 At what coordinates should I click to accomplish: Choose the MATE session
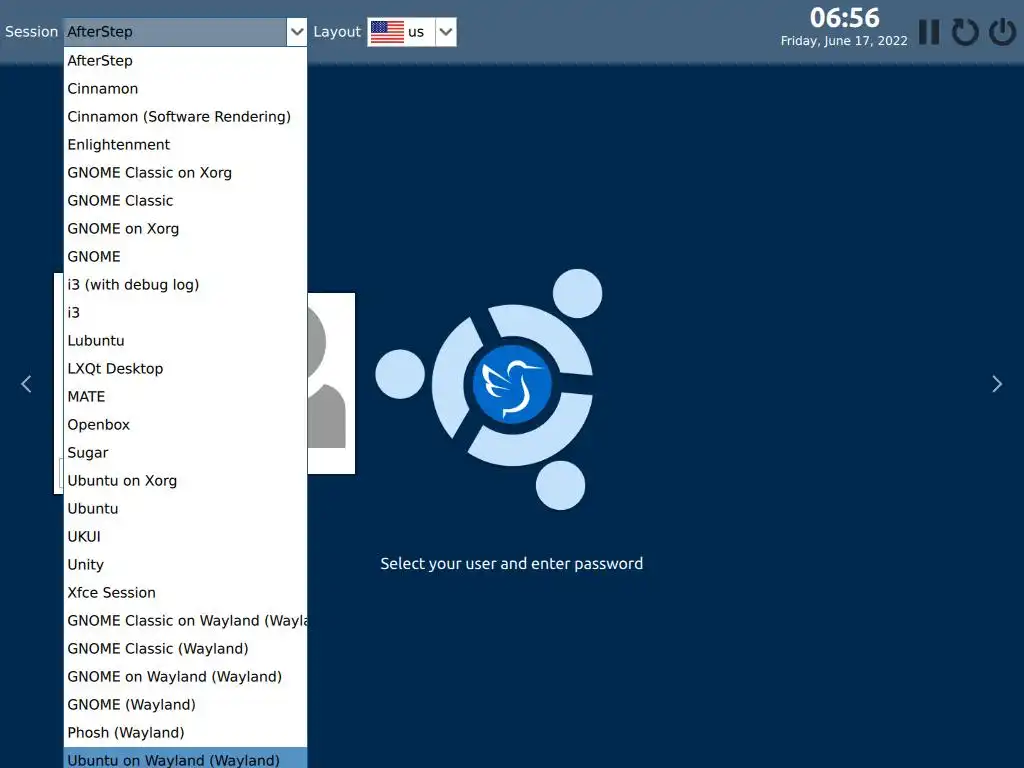pyautogui.click(x=185, y=397)
